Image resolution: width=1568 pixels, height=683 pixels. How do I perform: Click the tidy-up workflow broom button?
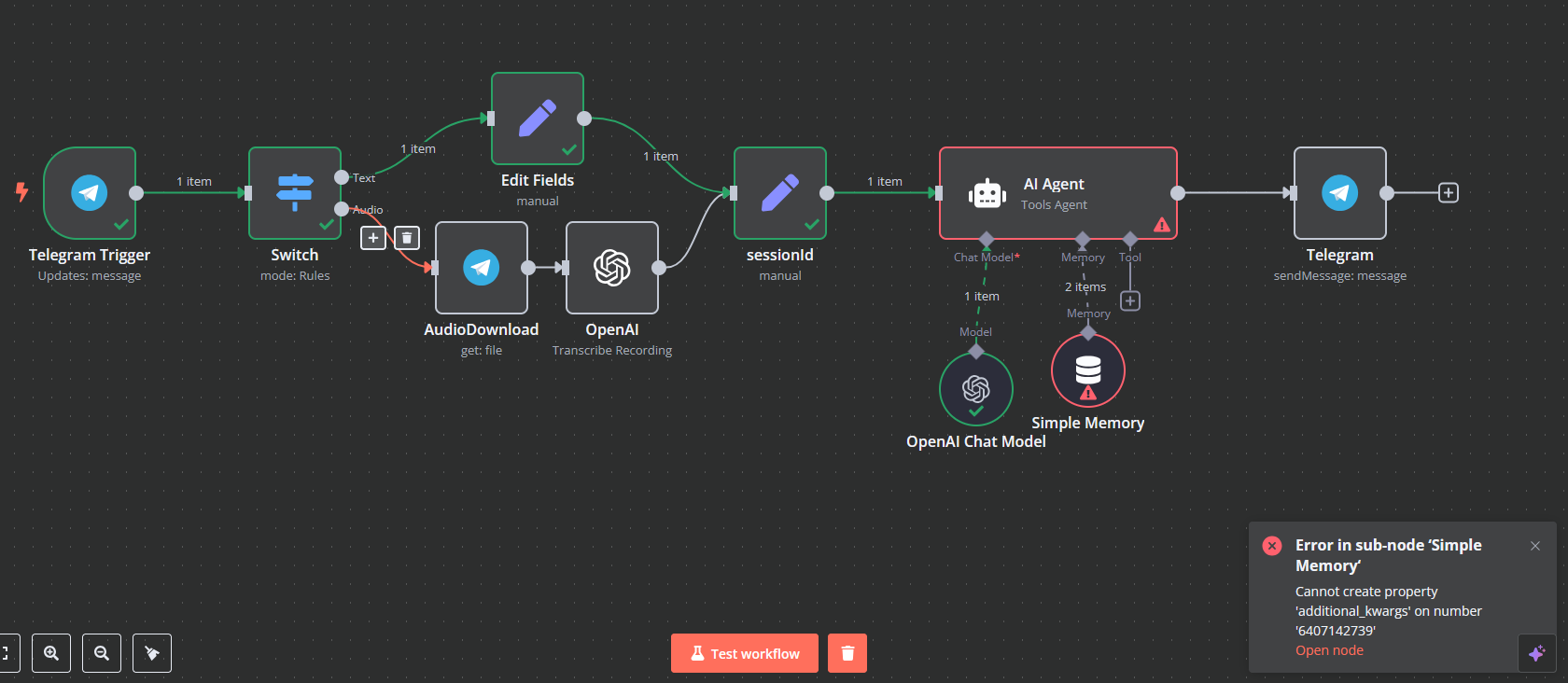(x=152, y=653)
